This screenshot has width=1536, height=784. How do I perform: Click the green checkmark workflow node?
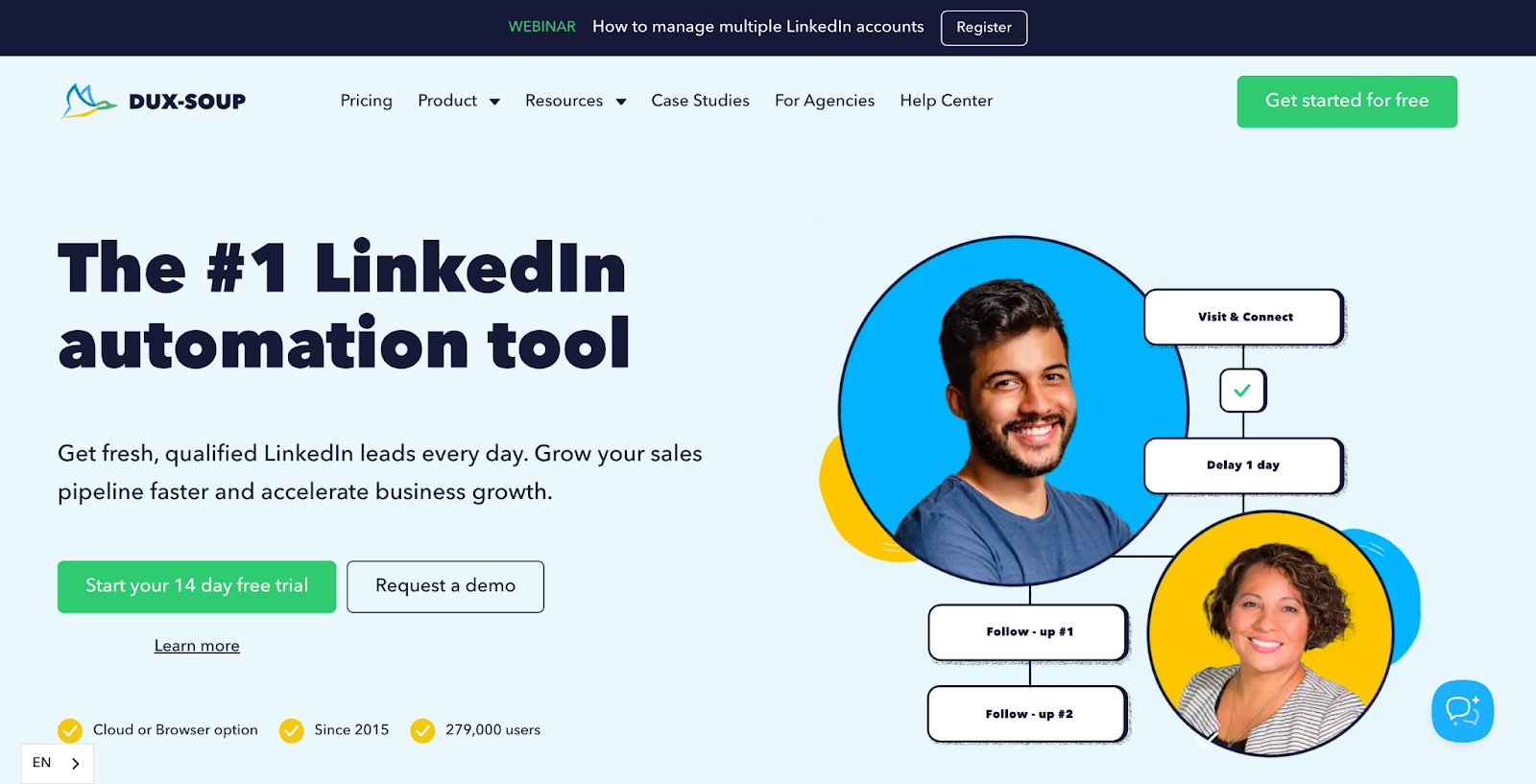pos(1242,391)
